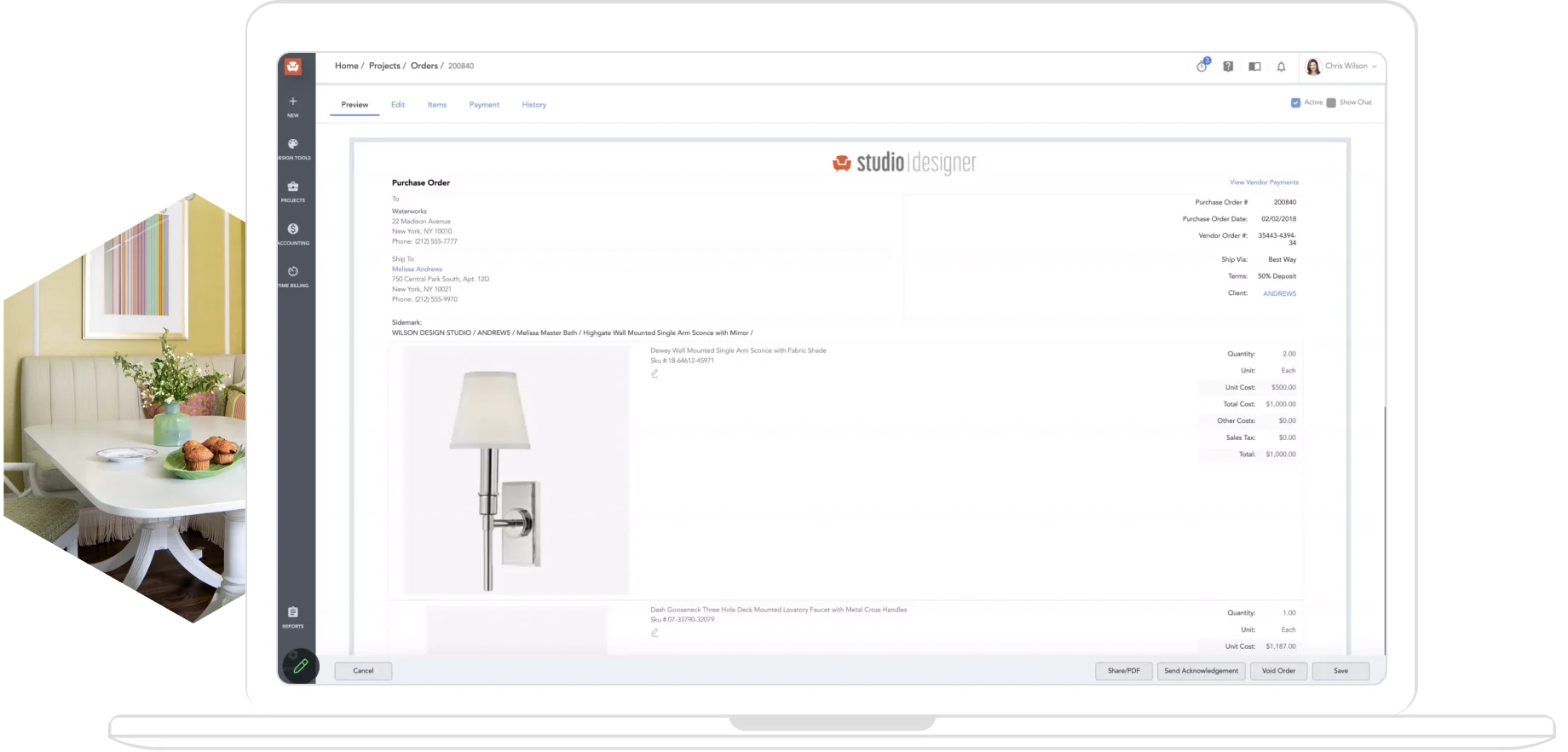Open the timer icon with badge 3
This screenshot has height=752, width=1568.
pos(1202,66)
